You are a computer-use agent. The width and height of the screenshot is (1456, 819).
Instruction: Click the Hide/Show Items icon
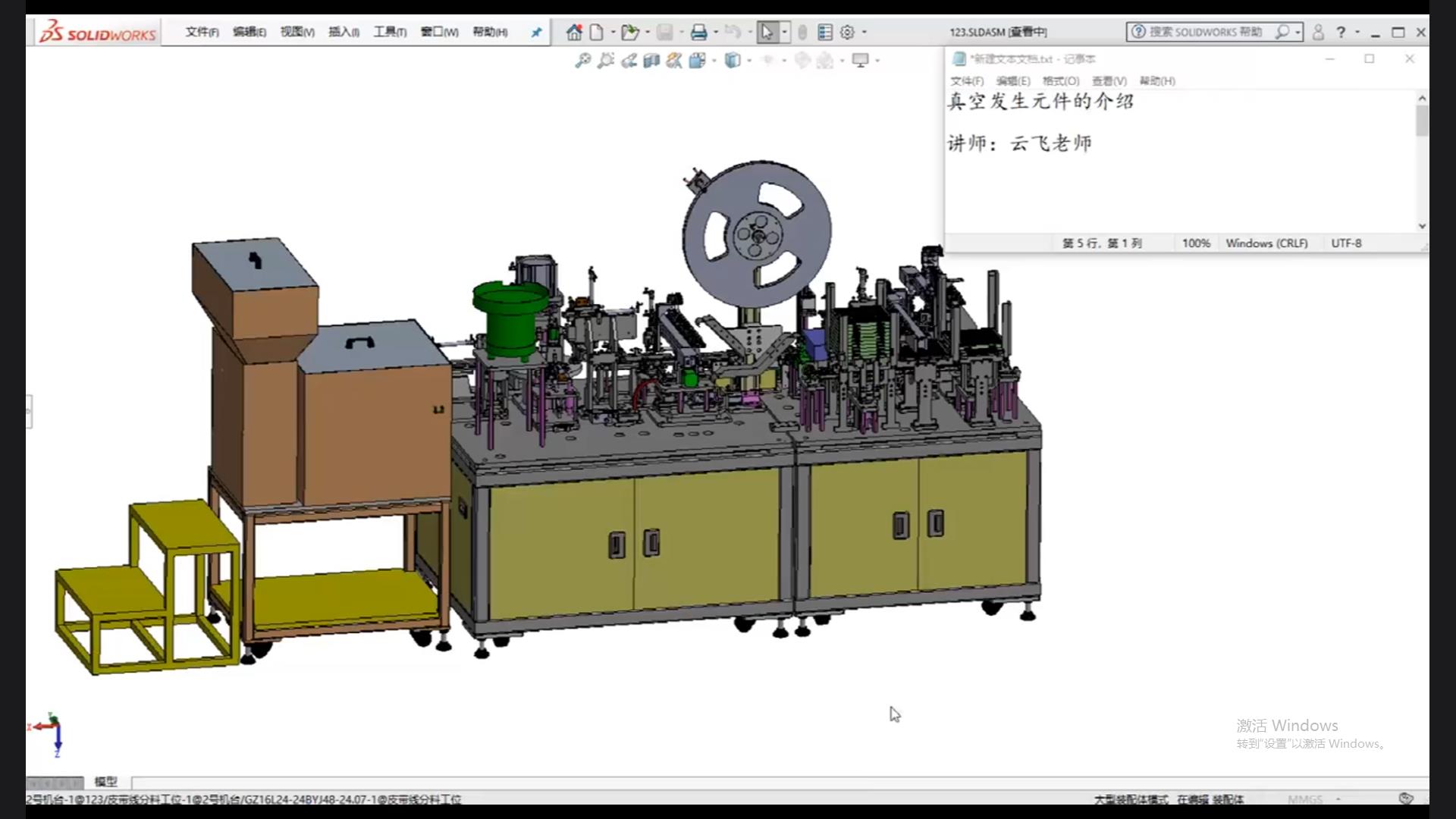(767, 61)
